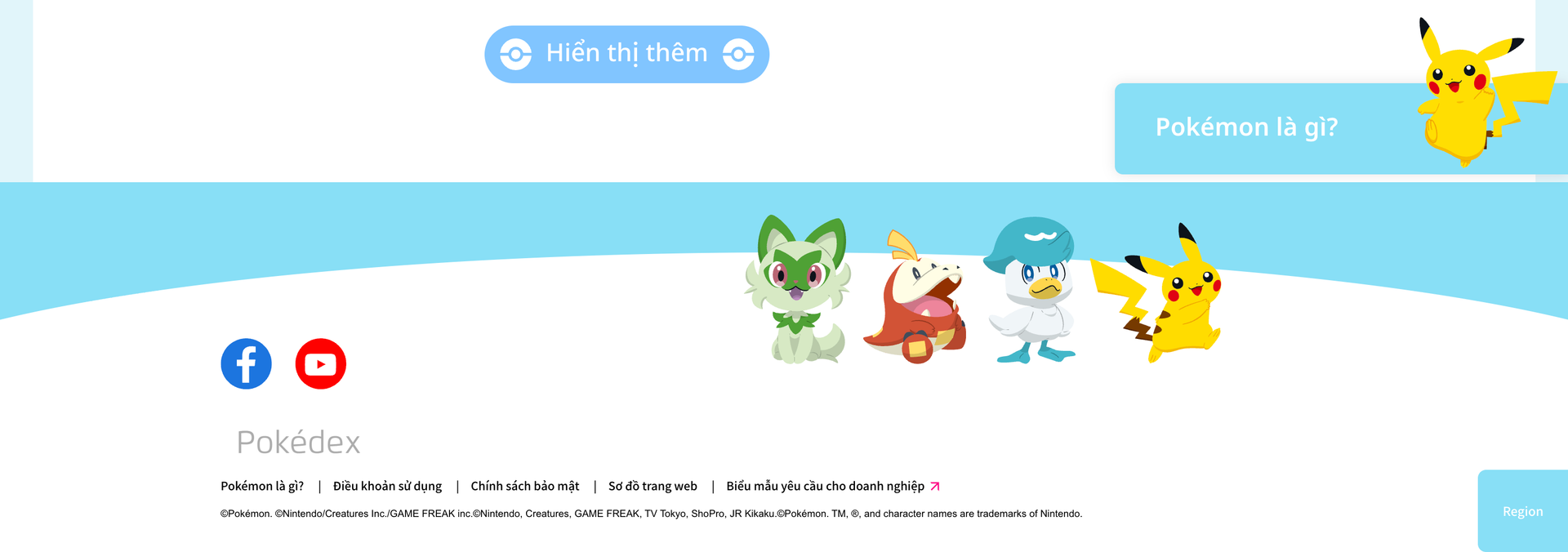
Task: Open the Region selector
Action: (x=1522, y=511)
